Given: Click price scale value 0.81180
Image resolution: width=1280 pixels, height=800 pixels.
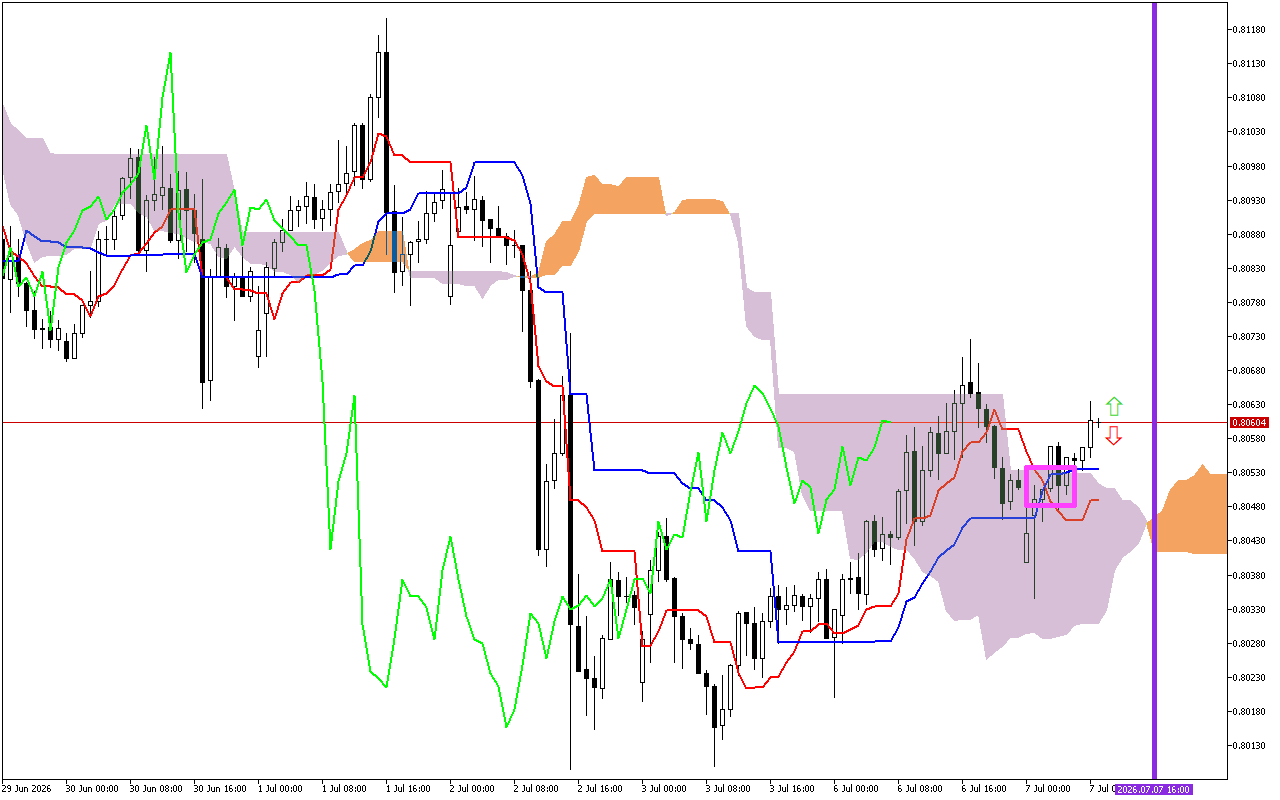Looking at the screenshot, I should point(1250,29).
